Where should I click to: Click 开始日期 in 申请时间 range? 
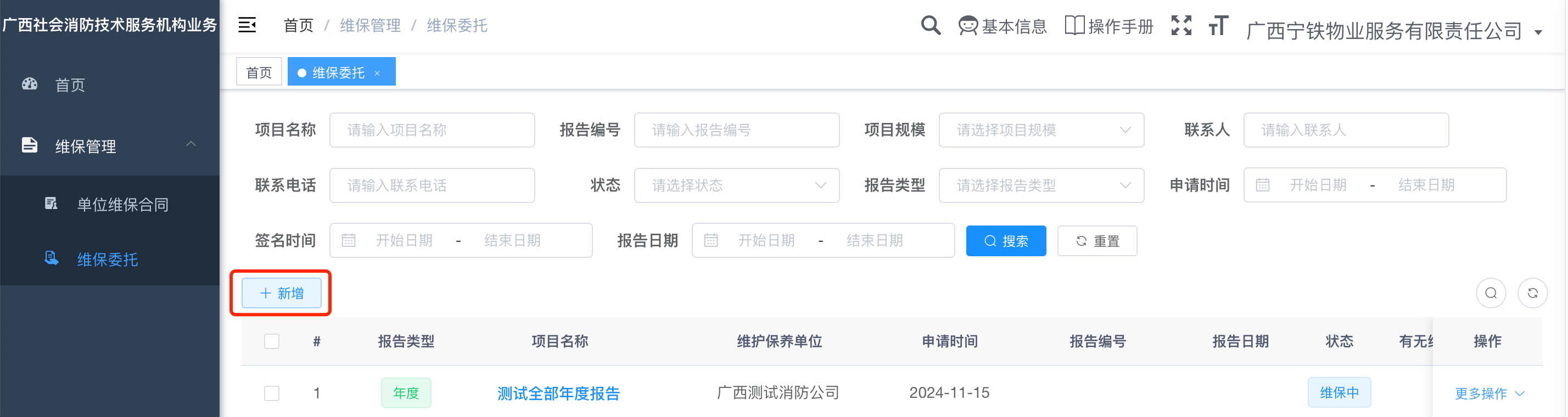[1318, 185]
